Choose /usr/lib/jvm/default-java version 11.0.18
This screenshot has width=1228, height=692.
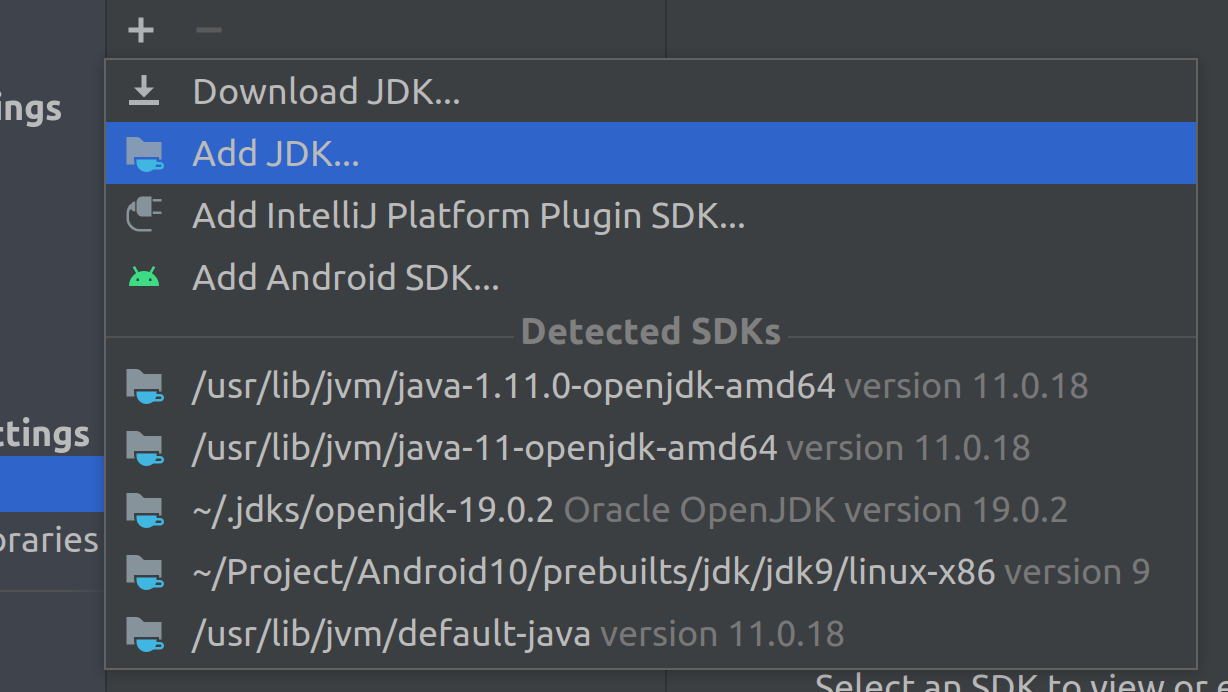tap(651, 633)
